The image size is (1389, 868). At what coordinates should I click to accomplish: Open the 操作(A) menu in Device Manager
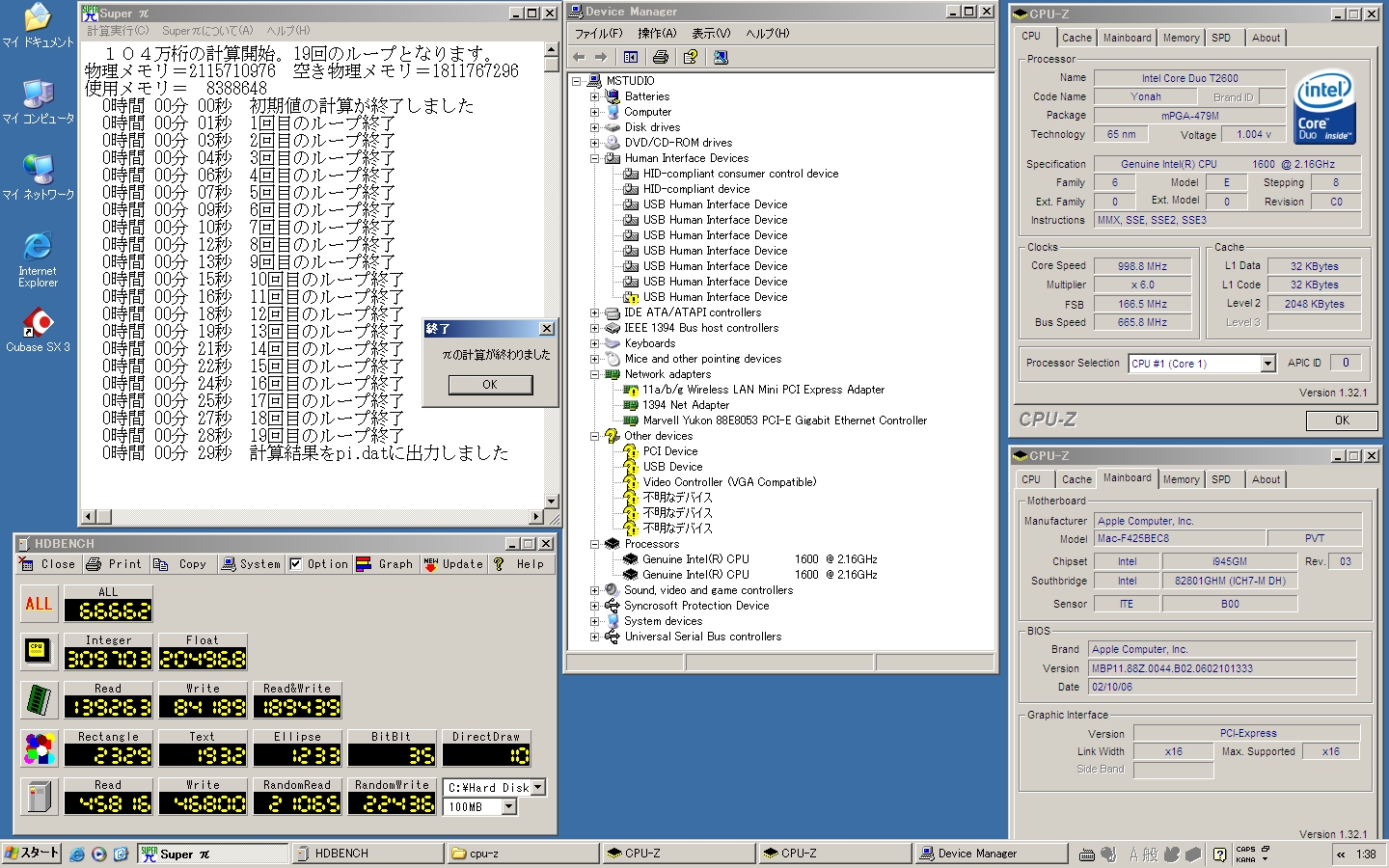(657, 33)
